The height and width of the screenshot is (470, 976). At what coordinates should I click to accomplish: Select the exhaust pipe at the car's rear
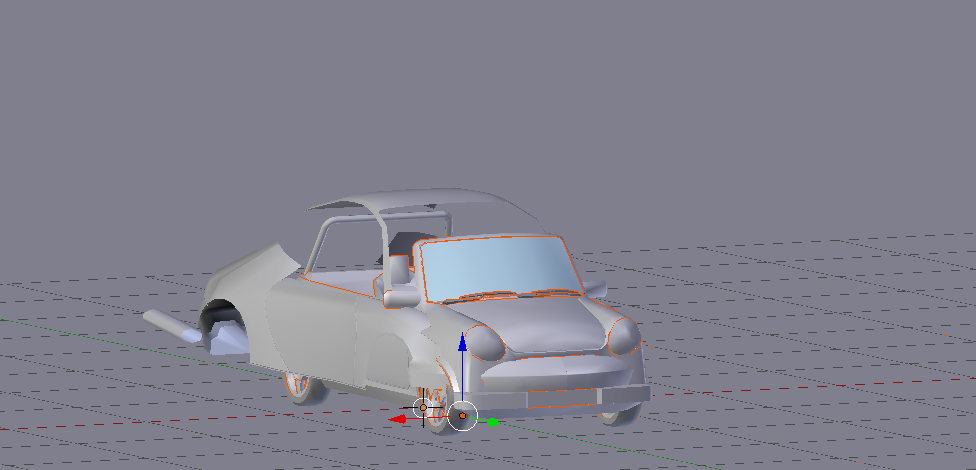[x=172, y=326]
